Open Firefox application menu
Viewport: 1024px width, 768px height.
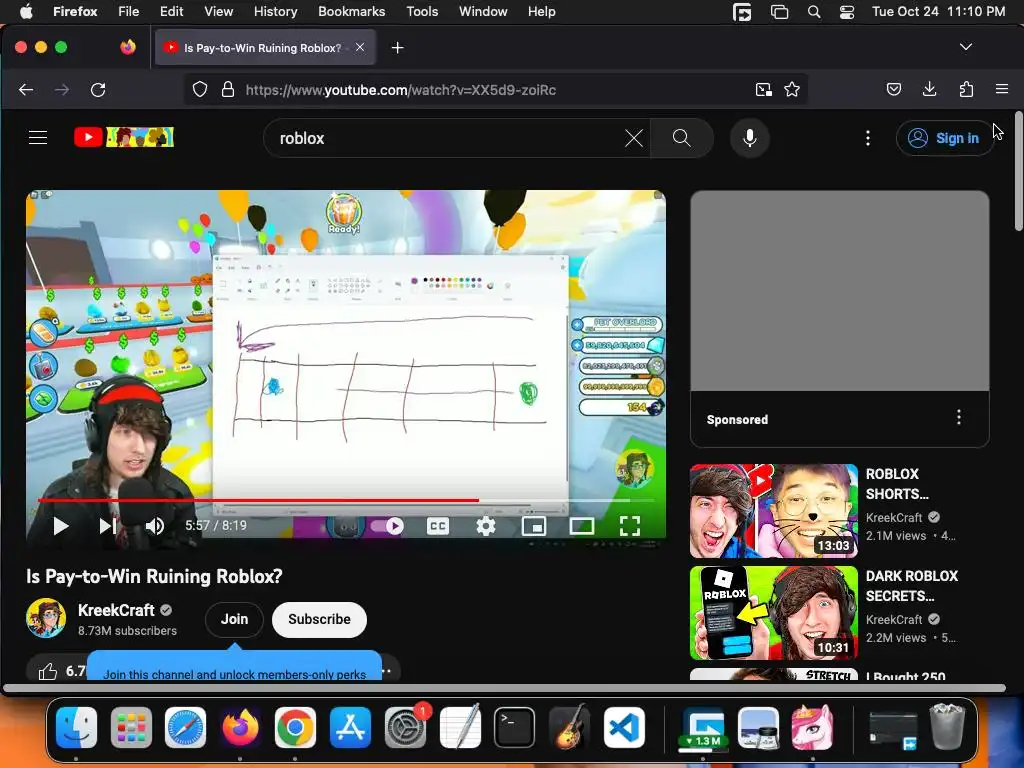click(x=1002, y=89)
